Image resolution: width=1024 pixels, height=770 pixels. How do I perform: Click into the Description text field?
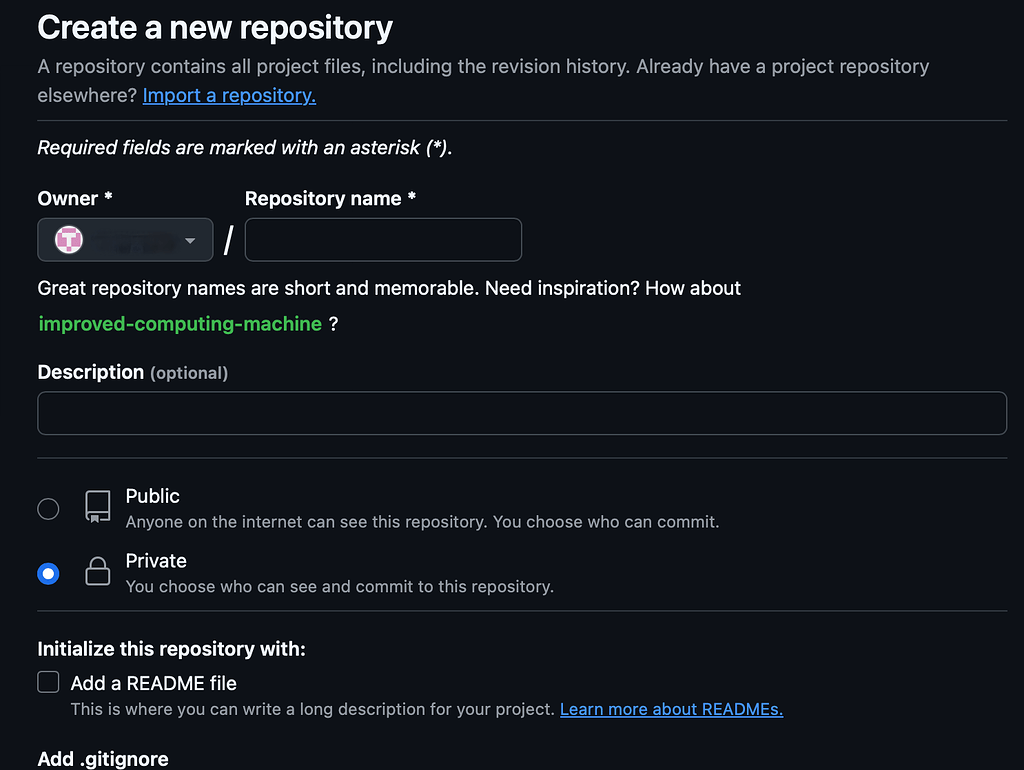click(522, 413)
